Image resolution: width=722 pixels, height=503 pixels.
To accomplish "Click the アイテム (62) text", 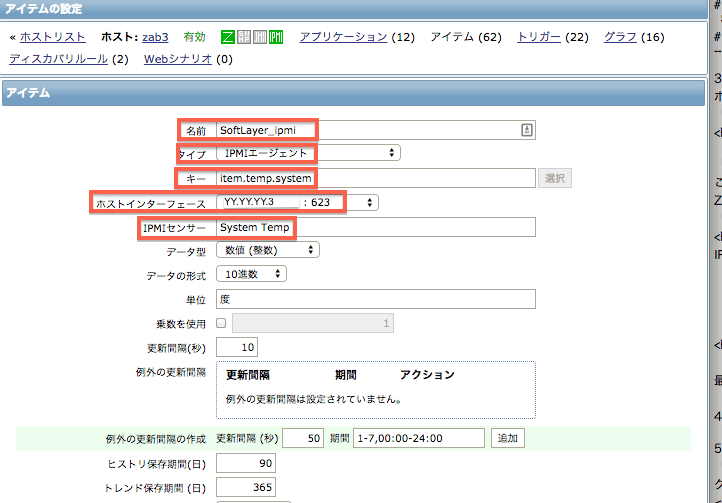I will pos(466,37).
